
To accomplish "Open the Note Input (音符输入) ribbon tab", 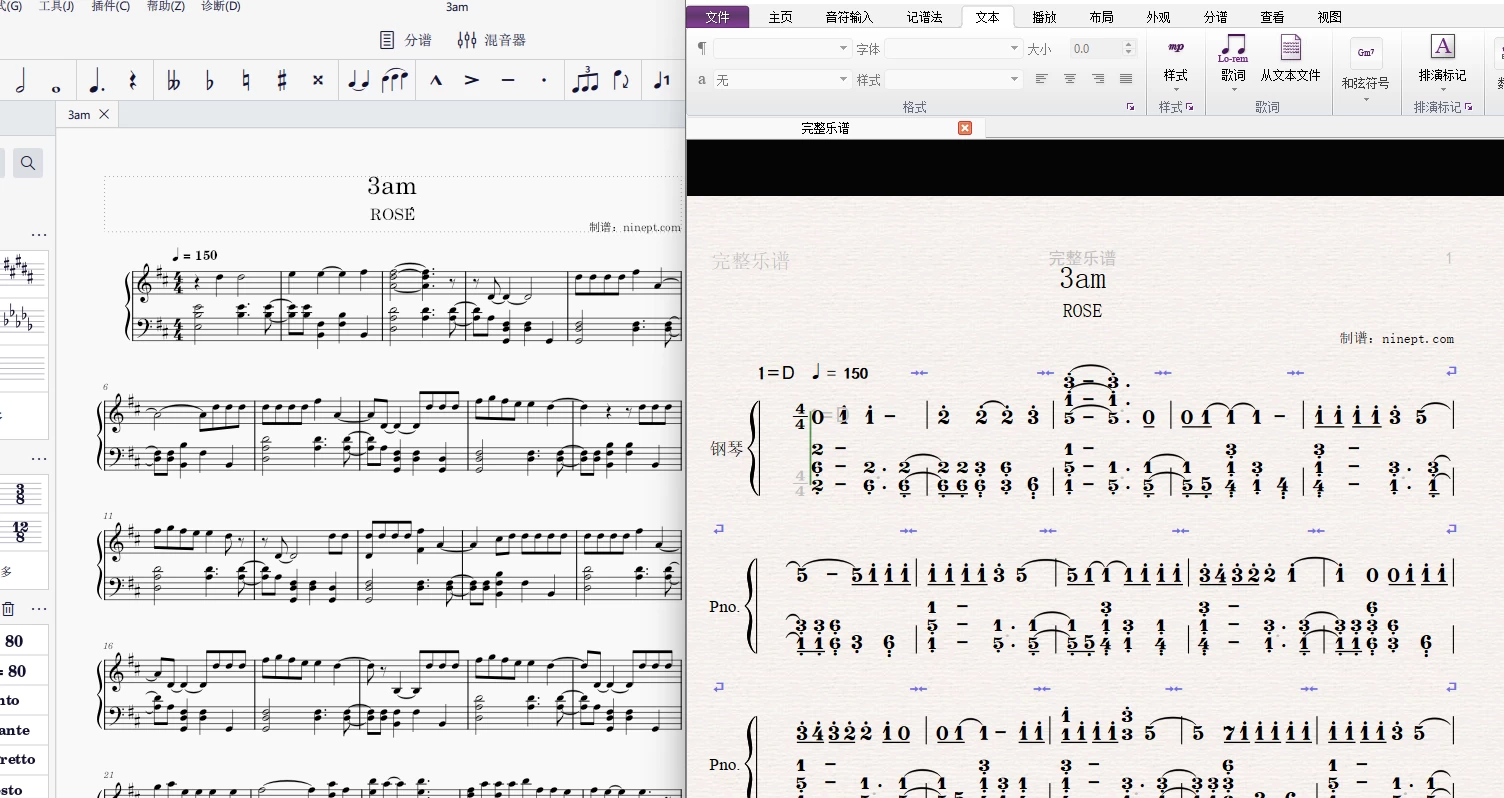I will click(849, 17).
